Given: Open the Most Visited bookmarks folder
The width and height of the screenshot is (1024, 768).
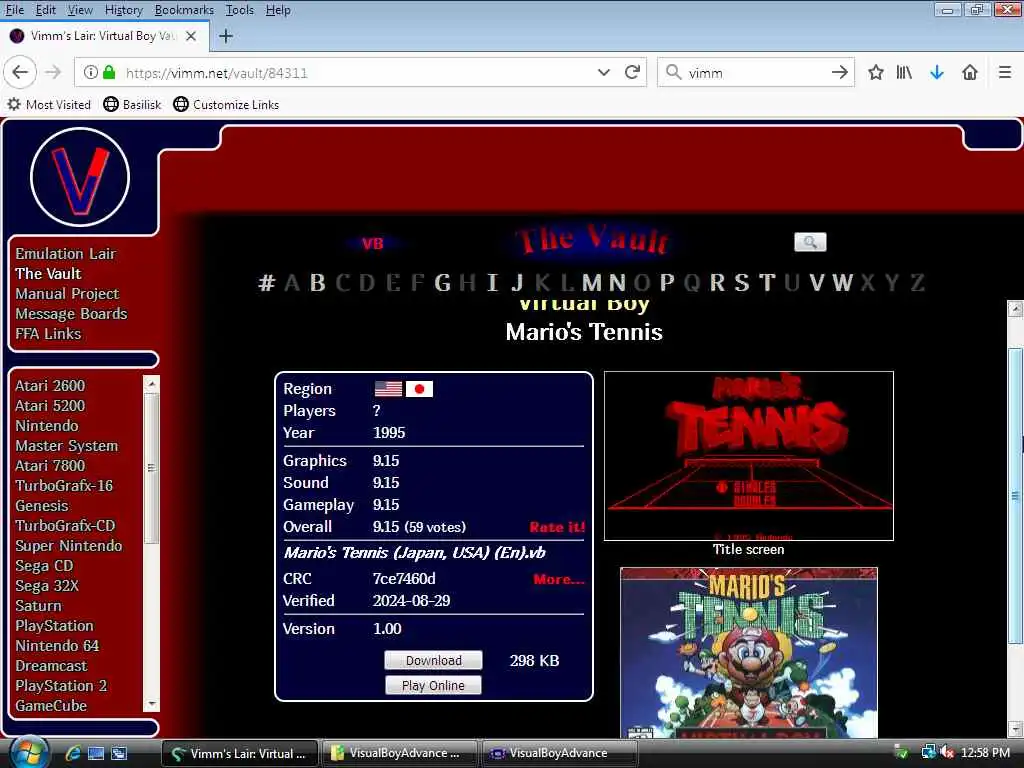Looking at the screenshot, I should tap(49, 104).
